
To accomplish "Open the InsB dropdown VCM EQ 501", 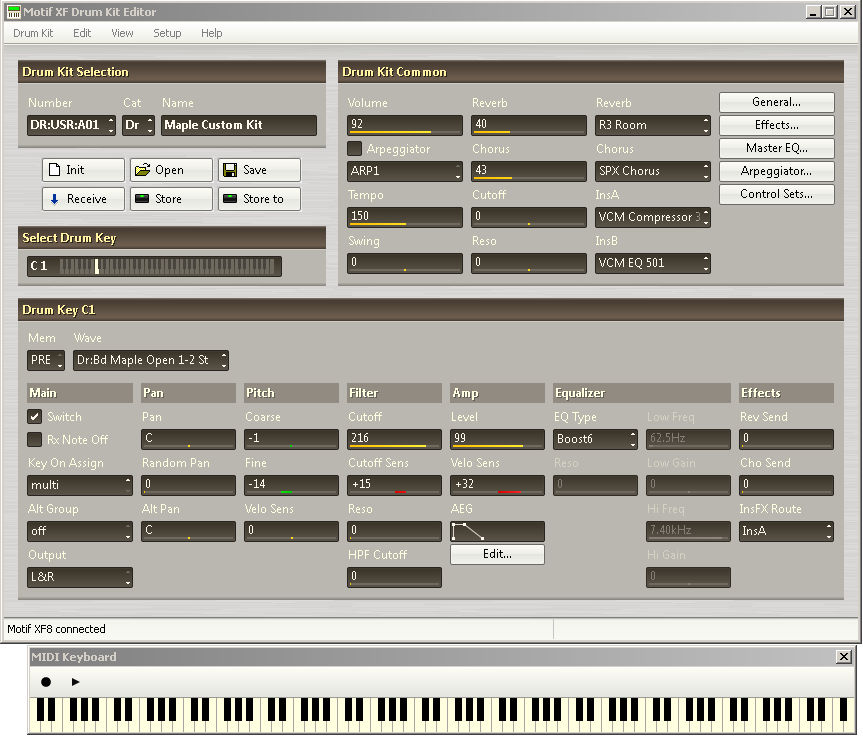I will coord(653,263).
